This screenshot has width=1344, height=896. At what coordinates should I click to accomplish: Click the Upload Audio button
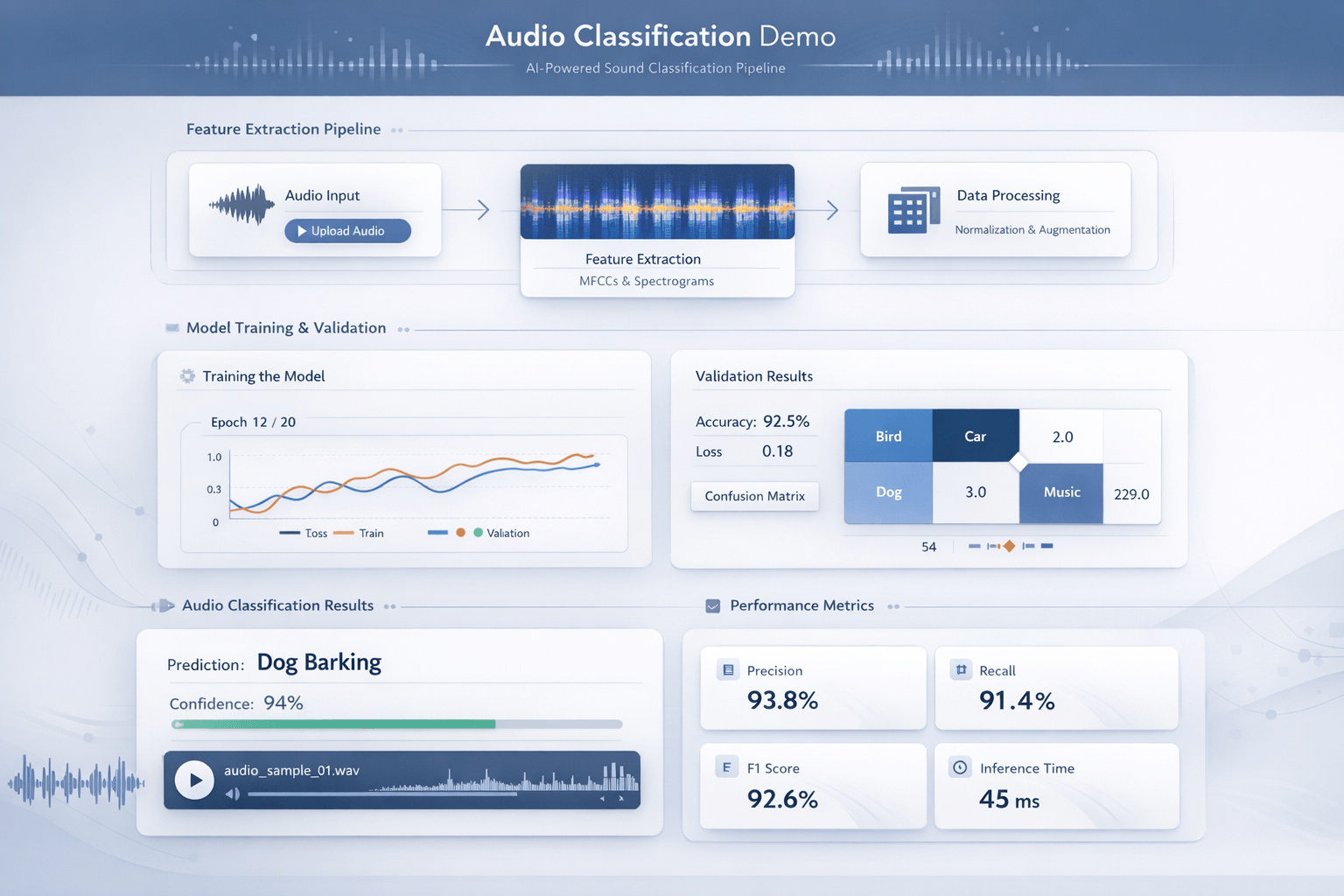click(346, 230)
